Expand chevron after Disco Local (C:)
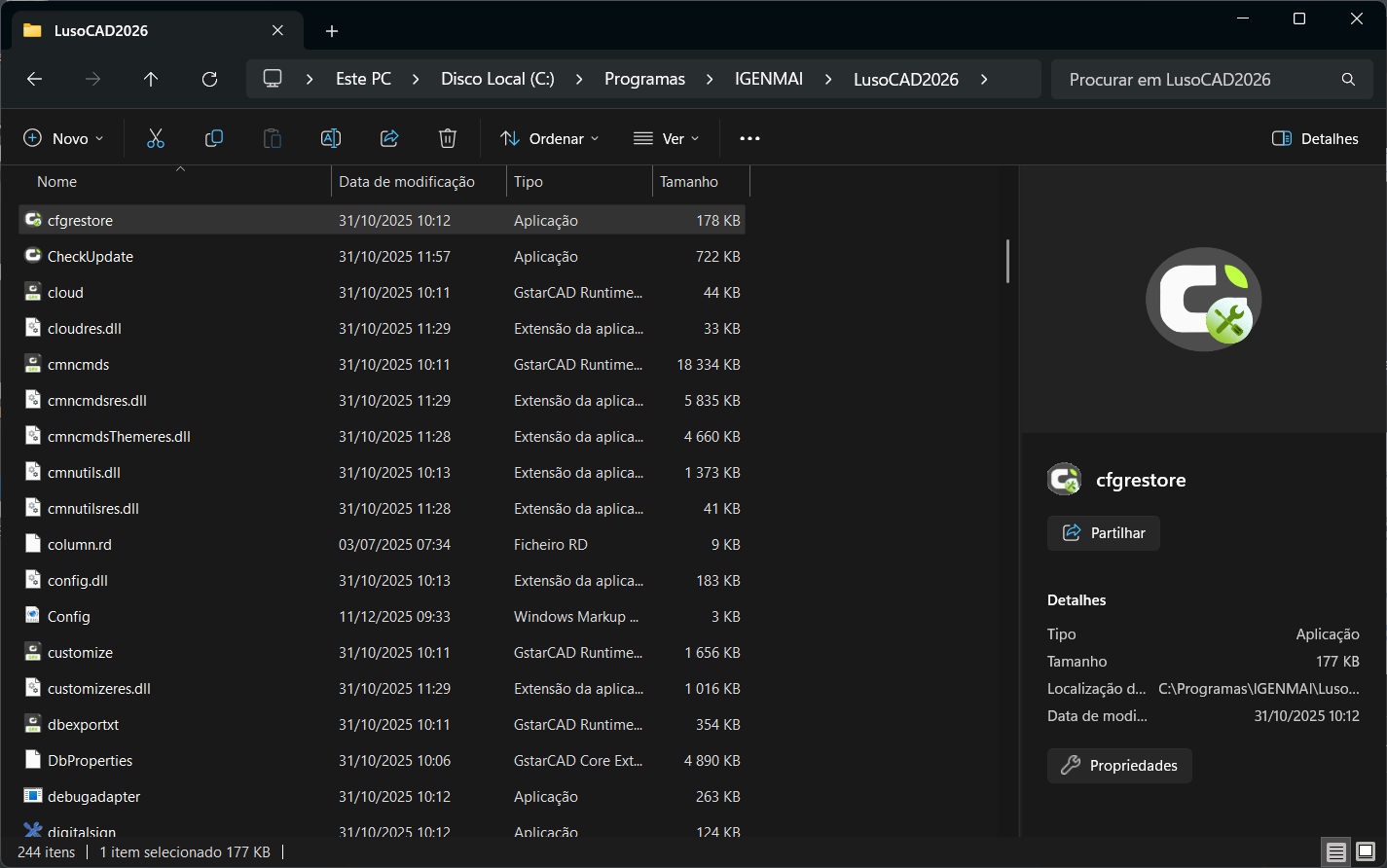 [580, 79]
